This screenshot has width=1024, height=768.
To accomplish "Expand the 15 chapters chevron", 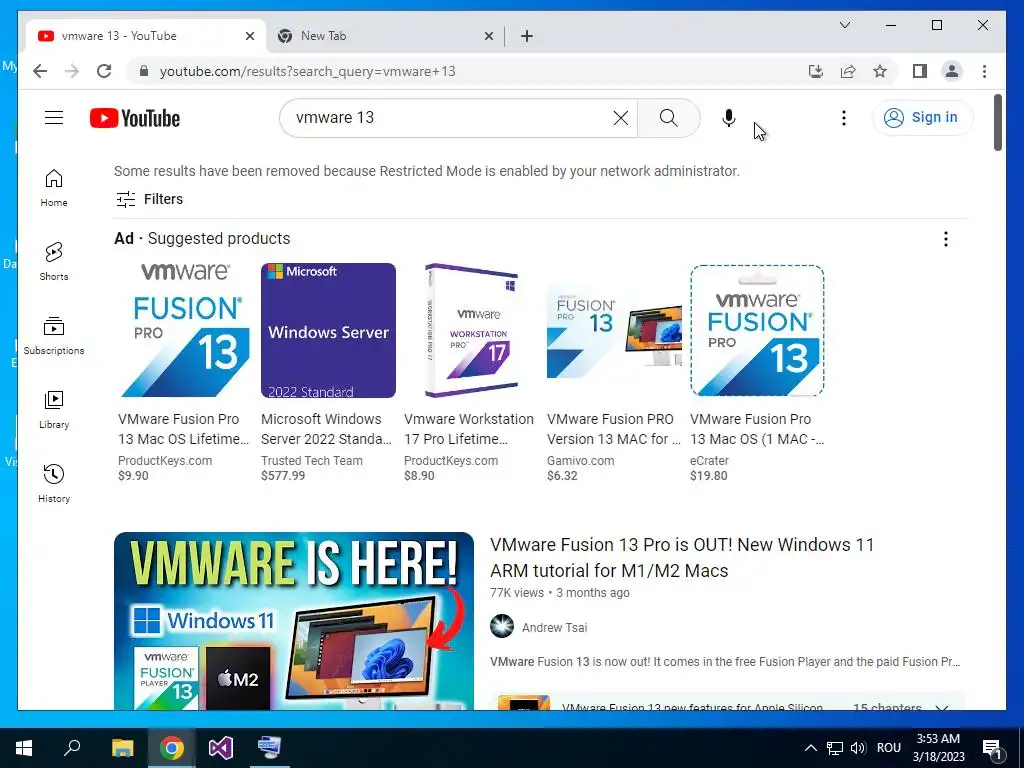I will pyautogui.click(x=941, y=707).
